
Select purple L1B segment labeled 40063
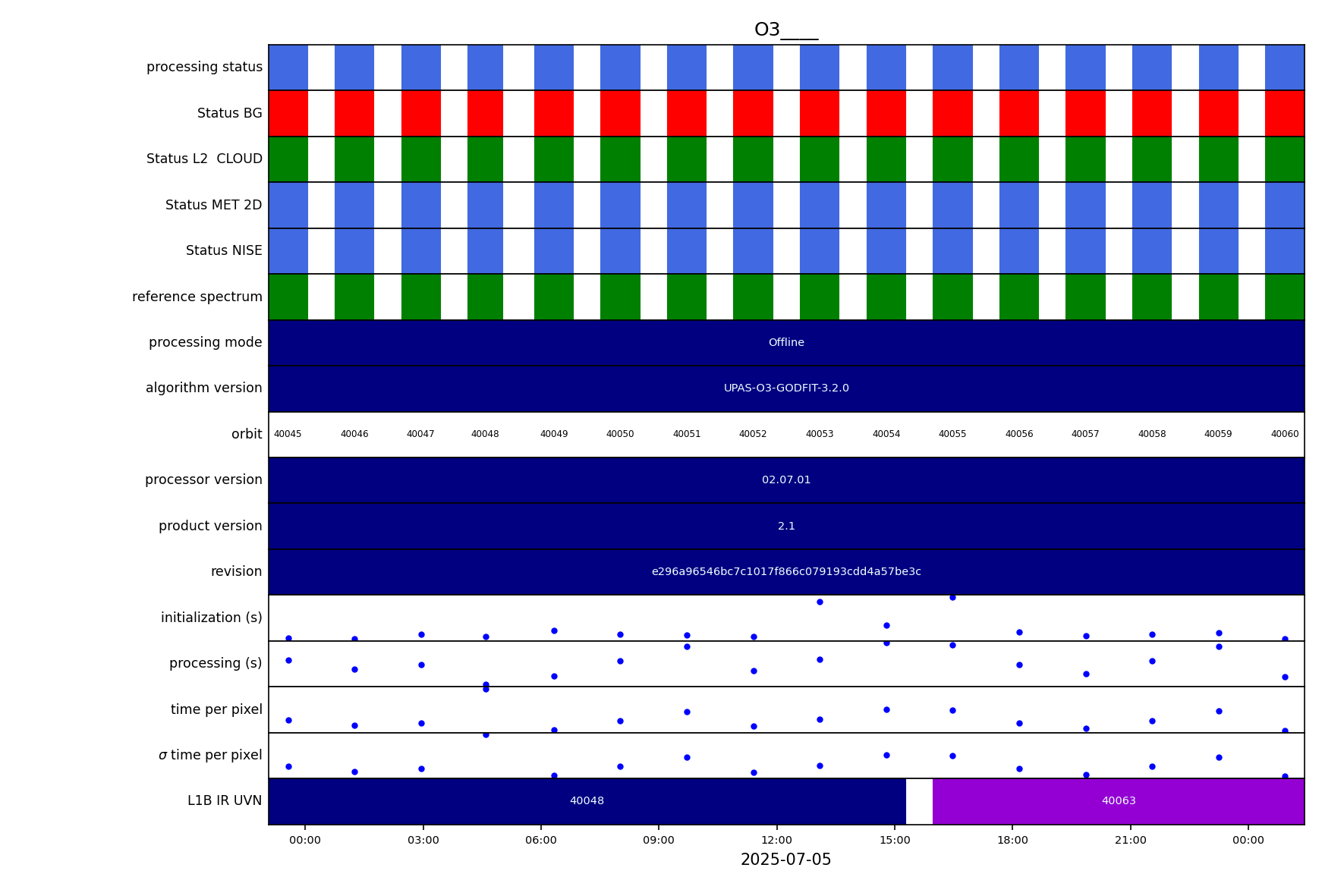[x=1118, y=801]
